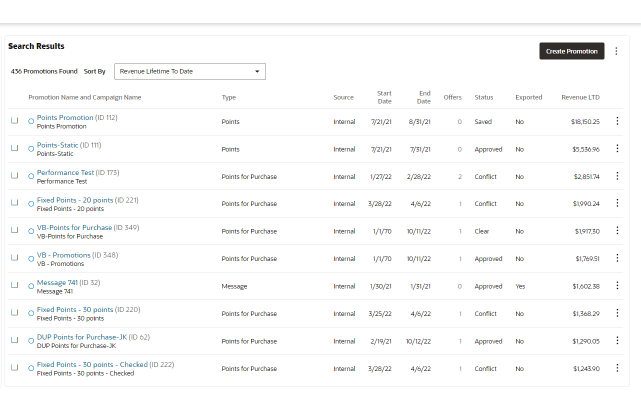Click the circle icon beside Performance Test
This screenshot has width=641, height=398.
[x=31, y=176]
